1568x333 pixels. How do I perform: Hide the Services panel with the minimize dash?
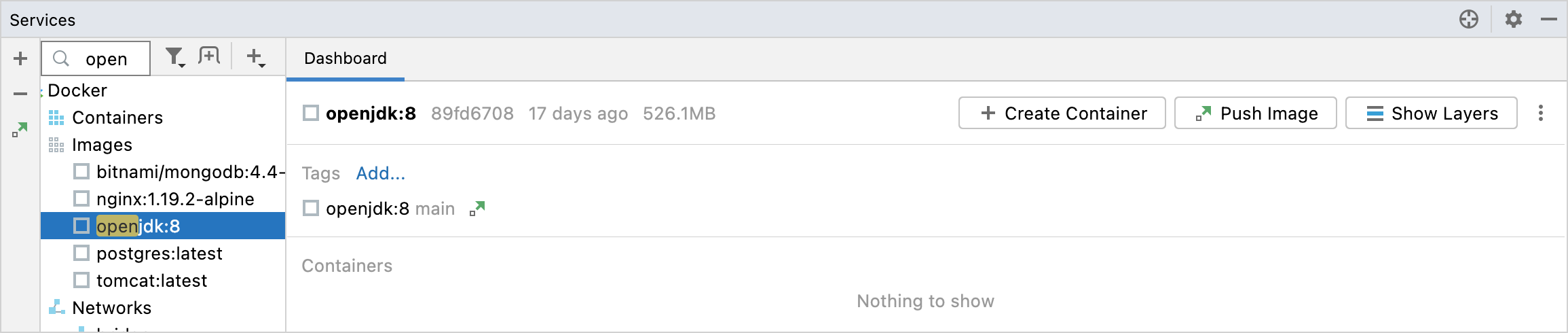tap(1549, 19)
